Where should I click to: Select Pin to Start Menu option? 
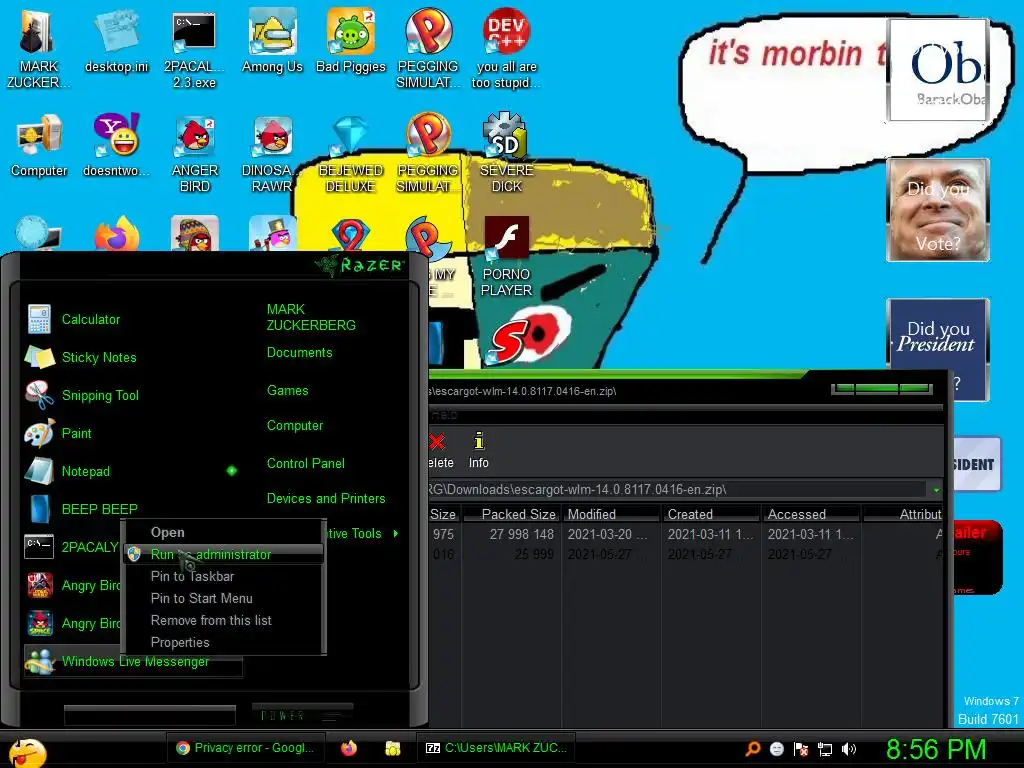[x=223, y=598]
